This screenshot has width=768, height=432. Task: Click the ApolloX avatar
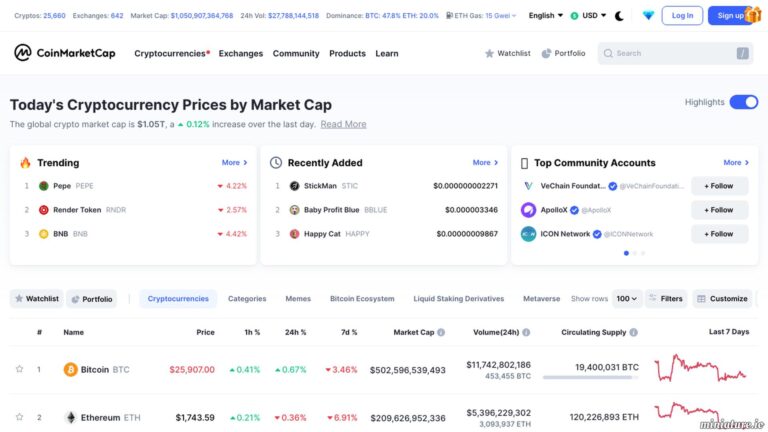click(x=528, y=210)
